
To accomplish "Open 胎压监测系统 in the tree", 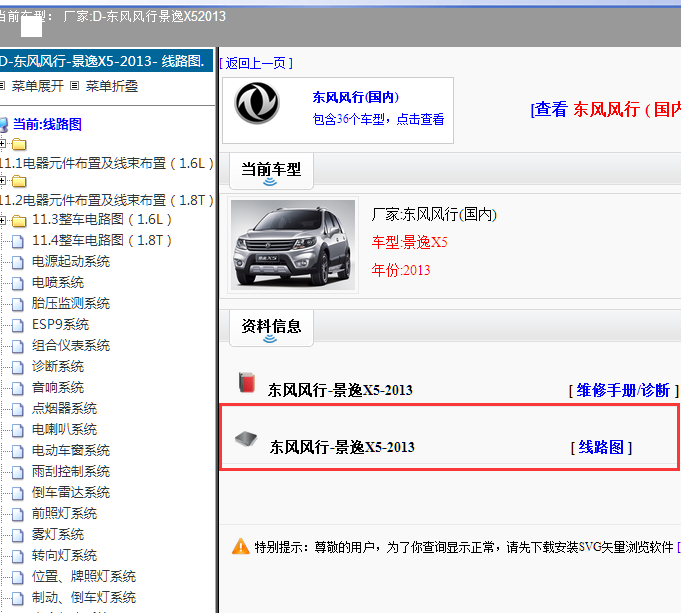I will click(x=70, y=304).
